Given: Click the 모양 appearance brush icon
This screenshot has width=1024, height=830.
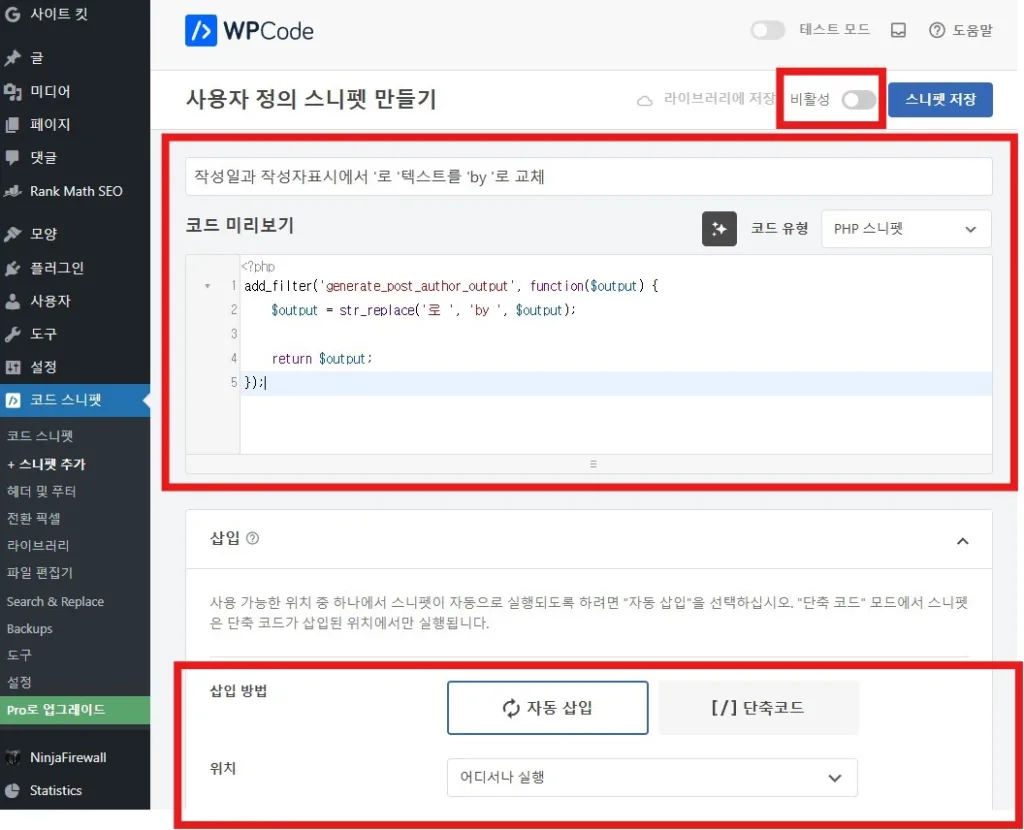Looking at the screenshot, I should 12,234.
